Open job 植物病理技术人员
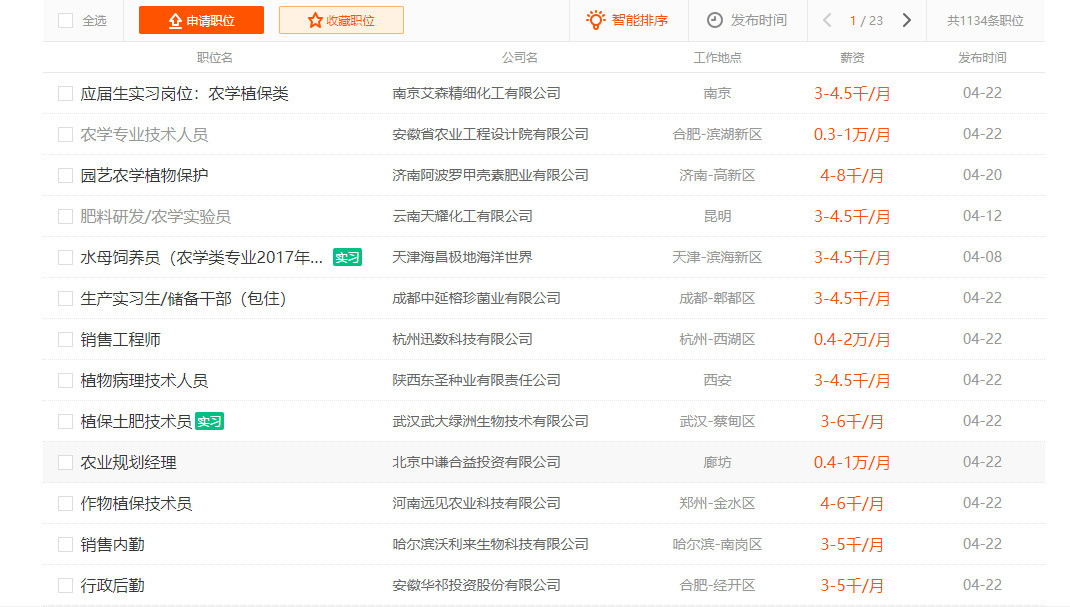Screen dimensions: 1070x607 (x=144, y=380)
